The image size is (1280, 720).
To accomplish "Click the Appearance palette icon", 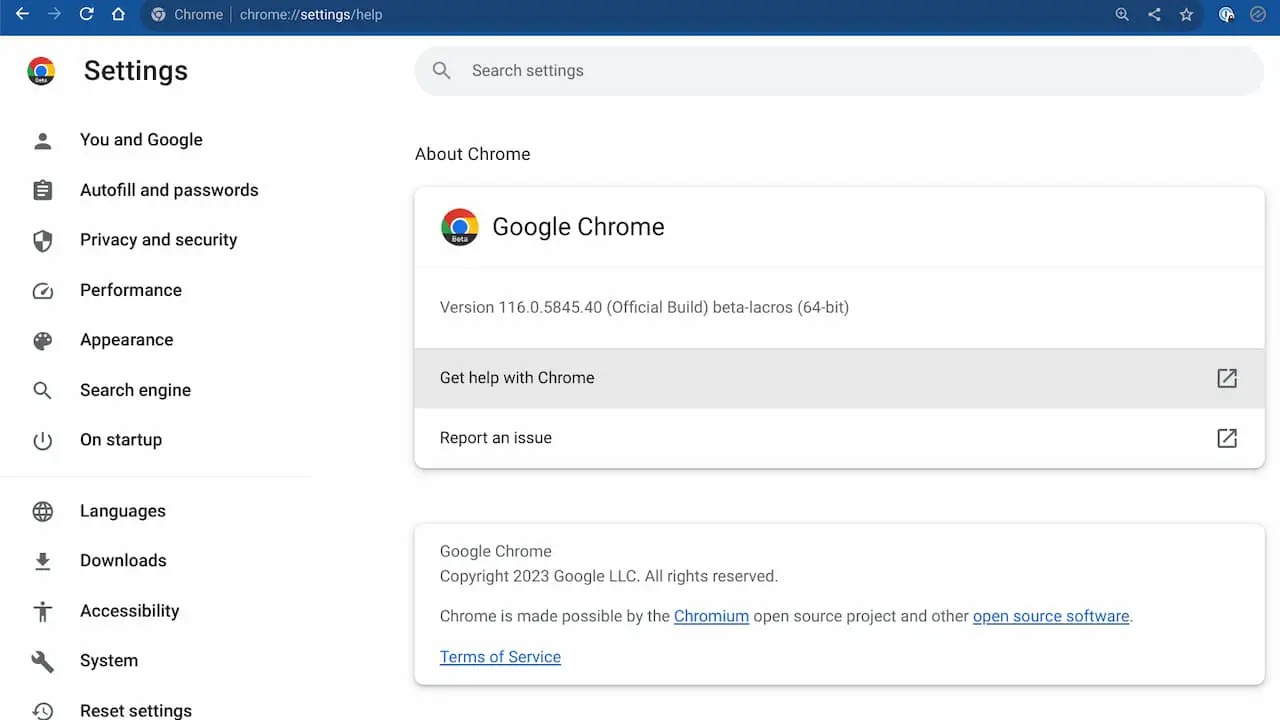I will coord(42,340).
